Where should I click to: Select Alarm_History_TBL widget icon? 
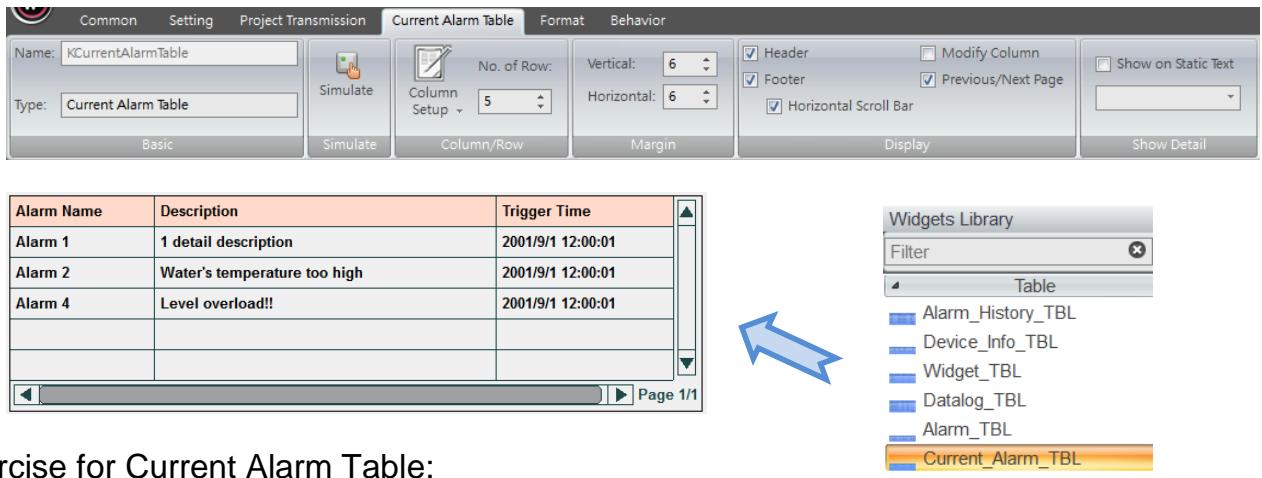click(x=900, y=317)
